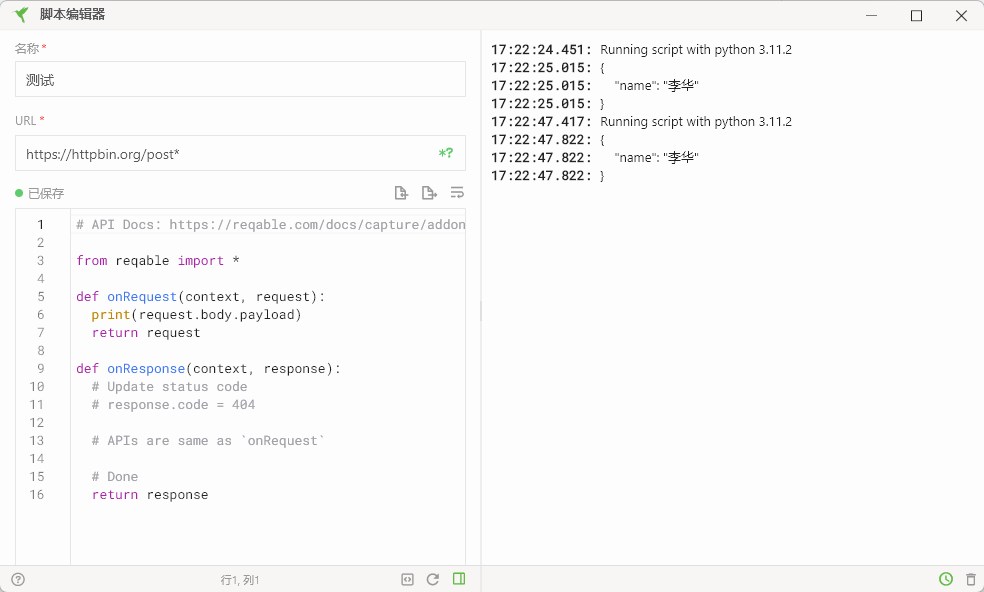Click the help icon in status bar

click(18, 579)
